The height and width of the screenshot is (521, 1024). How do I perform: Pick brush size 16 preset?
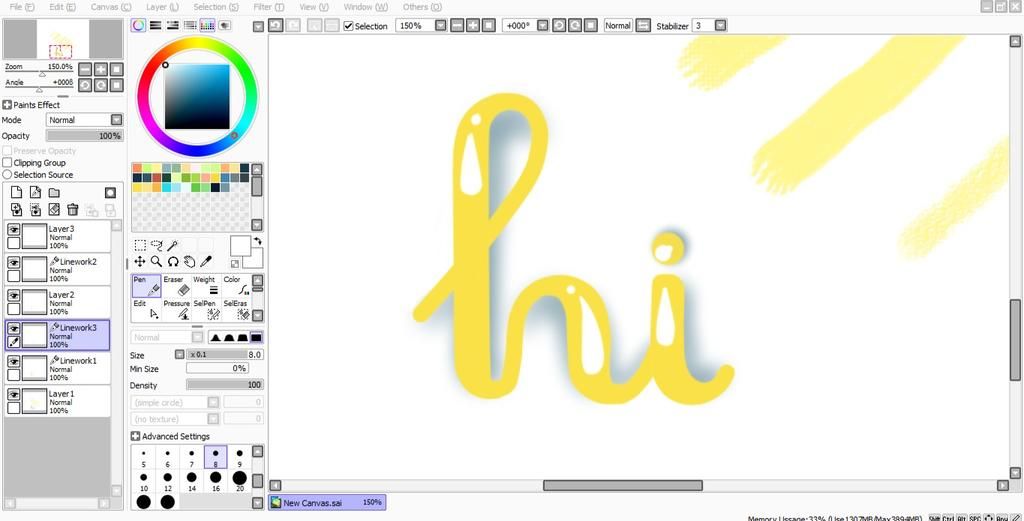[216, 481]
